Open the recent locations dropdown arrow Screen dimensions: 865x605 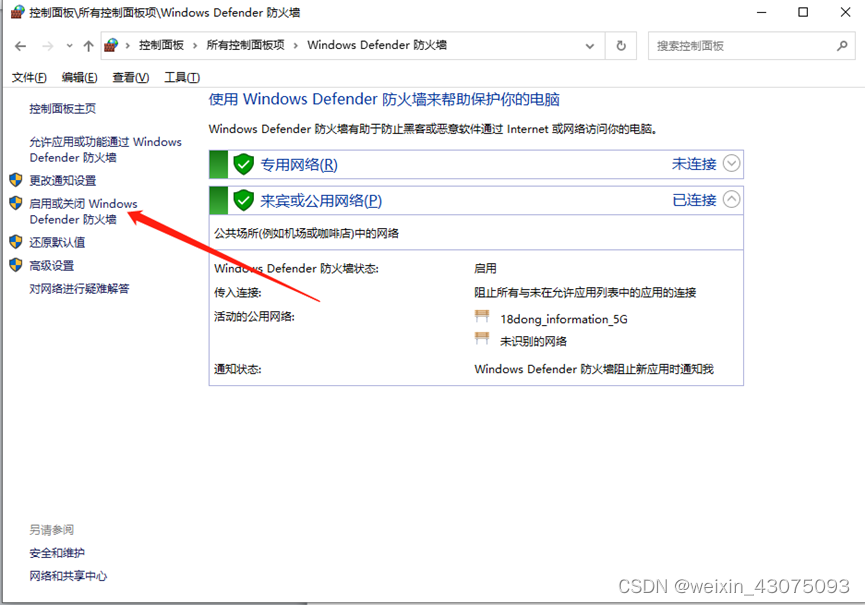(x=70, y=46)
